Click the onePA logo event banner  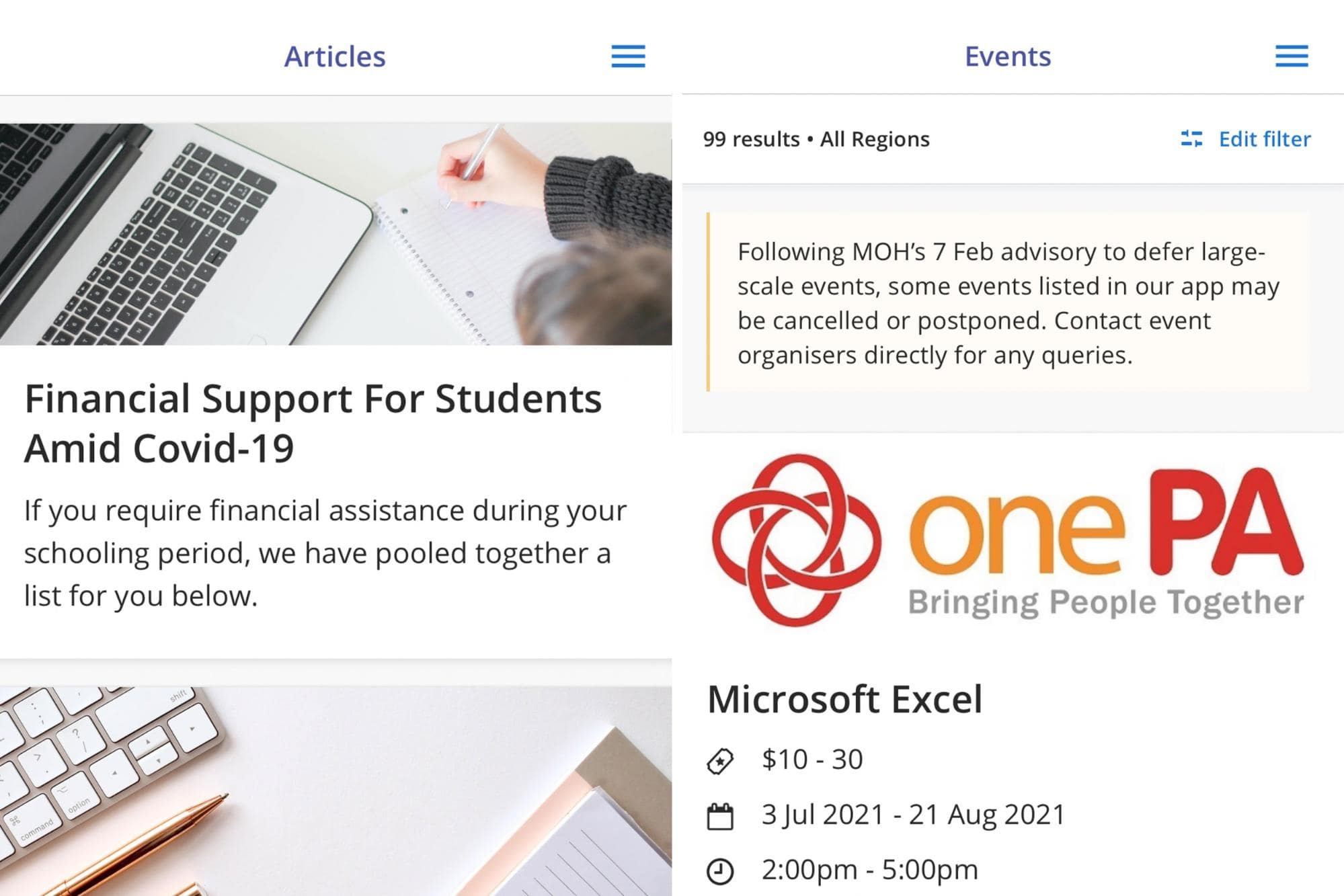coord(1008,540)
